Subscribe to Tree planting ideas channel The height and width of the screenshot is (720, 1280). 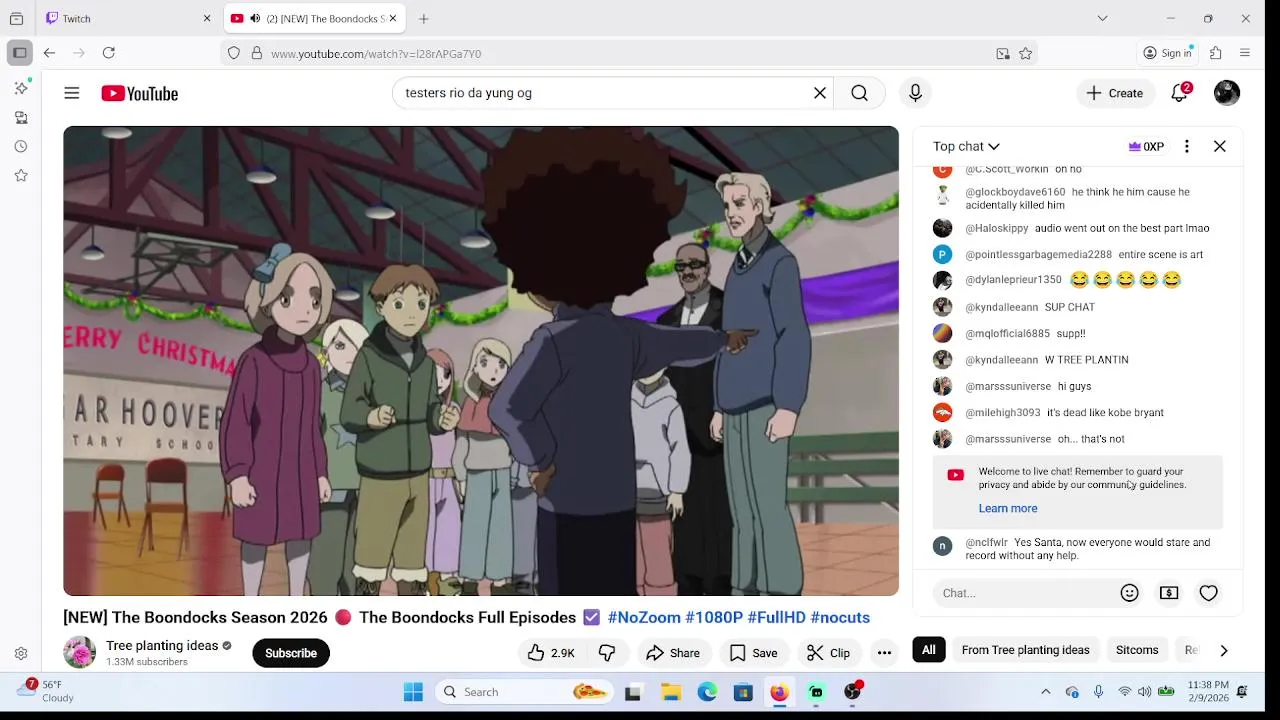click(291, 653)
